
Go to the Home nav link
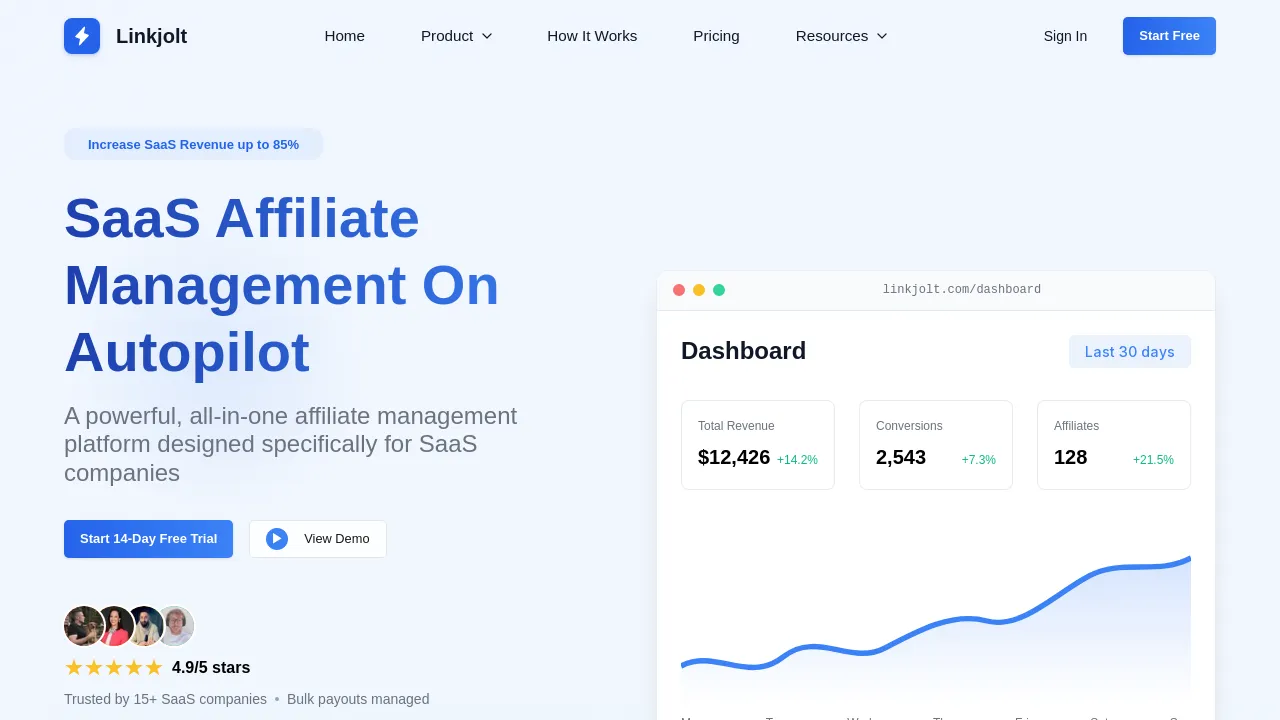pyautogui.click(x=345, y=36)
